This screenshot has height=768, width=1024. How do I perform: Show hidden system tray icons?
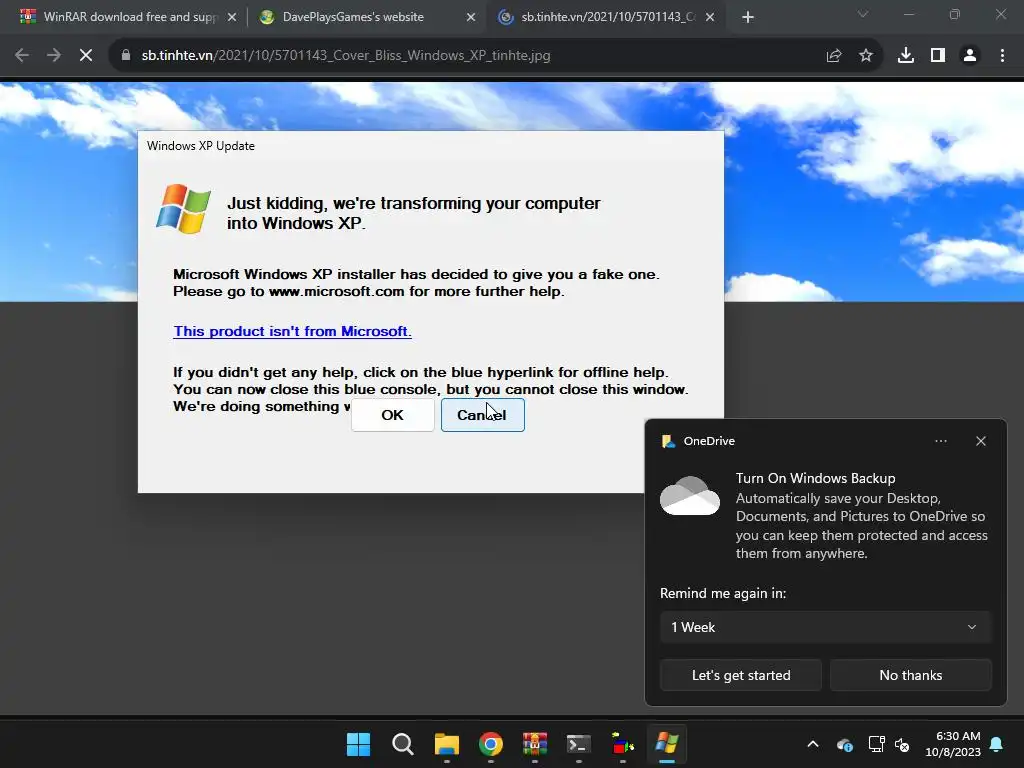pos(813,744)
